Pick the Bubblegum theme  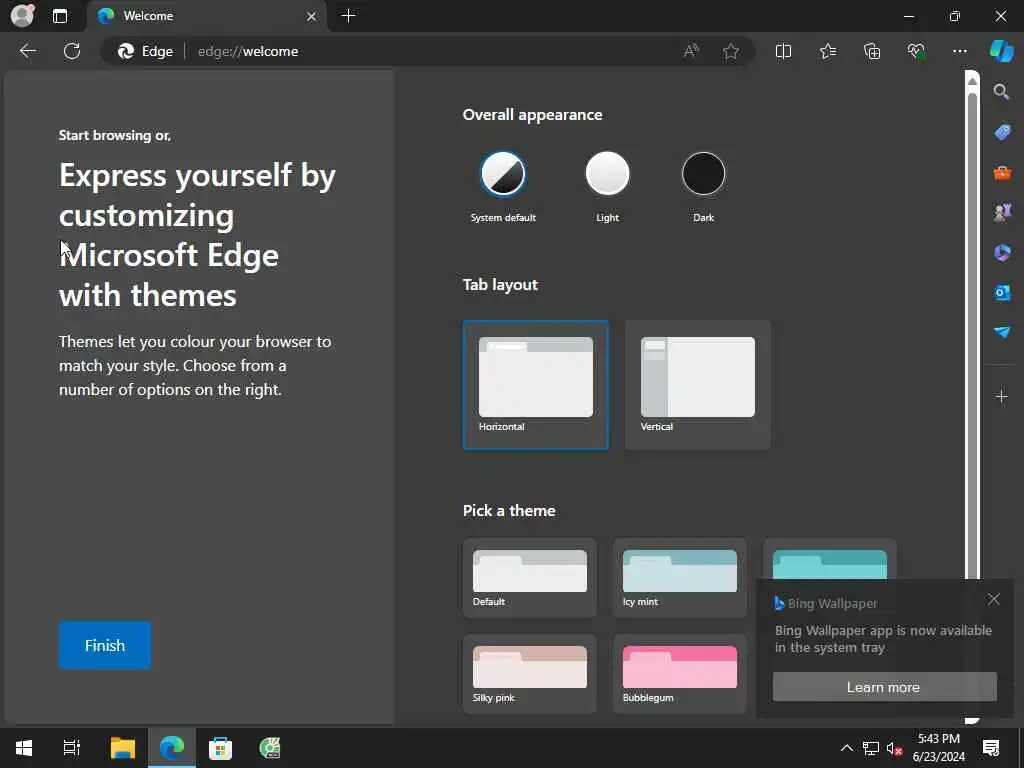(x=680, y=674)
